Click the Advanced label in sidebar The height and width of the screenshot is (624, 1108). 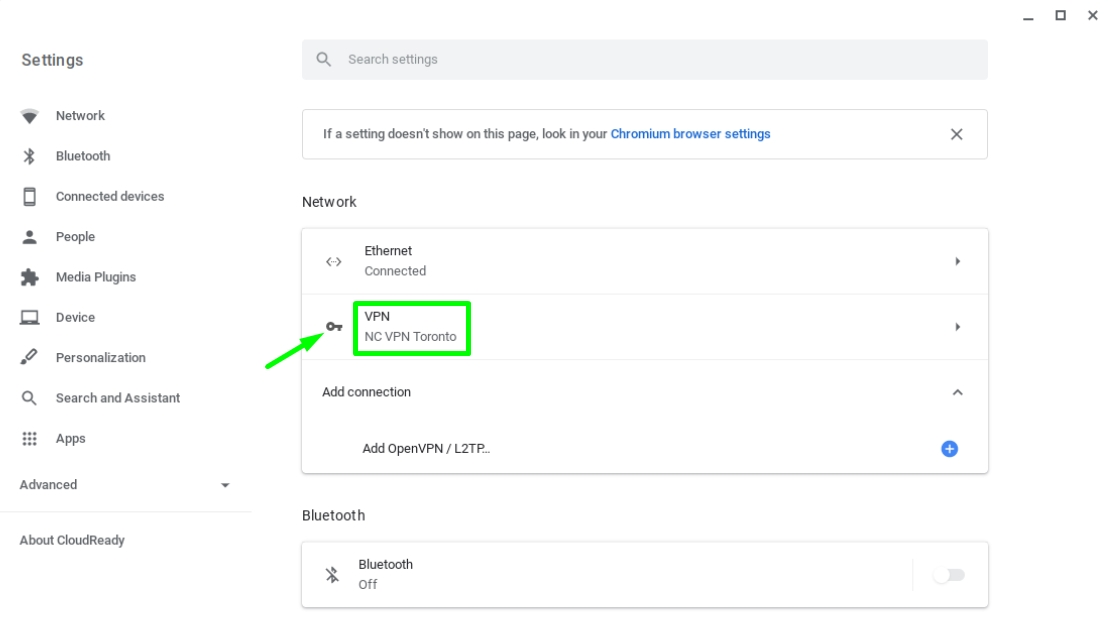48,485
